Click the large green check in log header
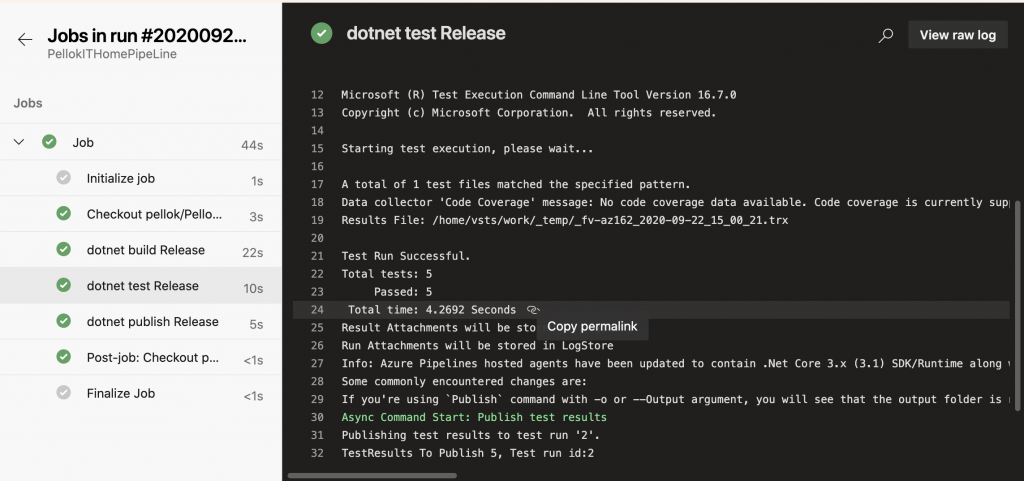 pyautogui.click(x=321, y=34)
